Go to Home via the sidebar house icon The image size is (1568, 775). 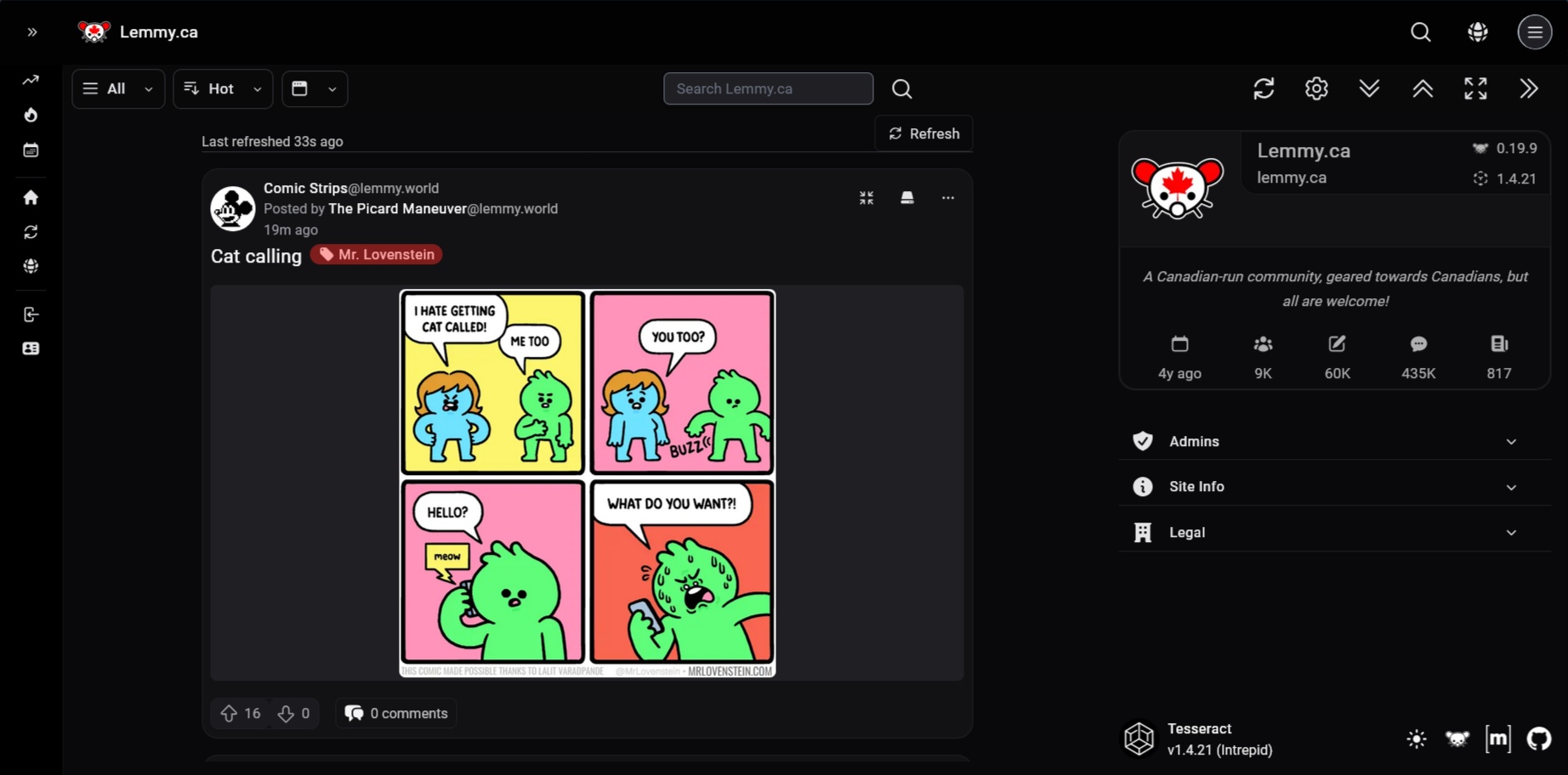coord(31,197)
